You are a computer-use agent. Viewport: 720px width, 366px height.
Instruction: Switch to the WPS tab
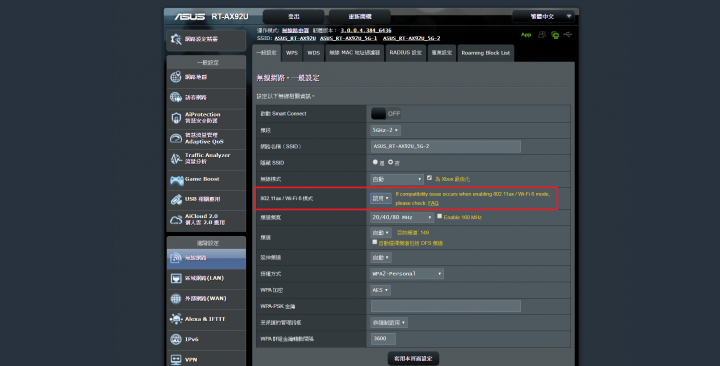[x=292, y=53]
